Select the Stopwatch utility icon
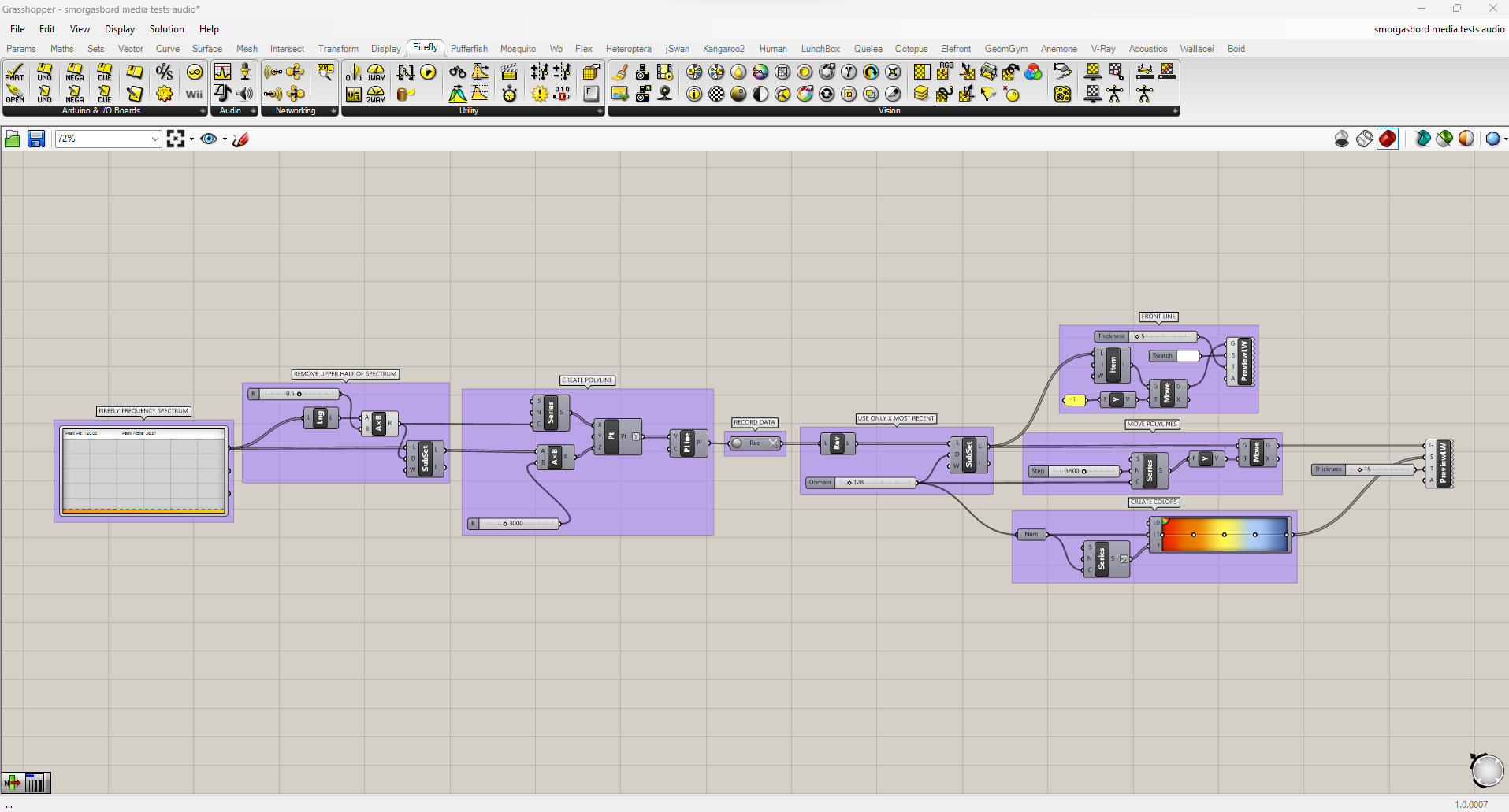The height and width of the screenshot is (812, 1509). 510,94
